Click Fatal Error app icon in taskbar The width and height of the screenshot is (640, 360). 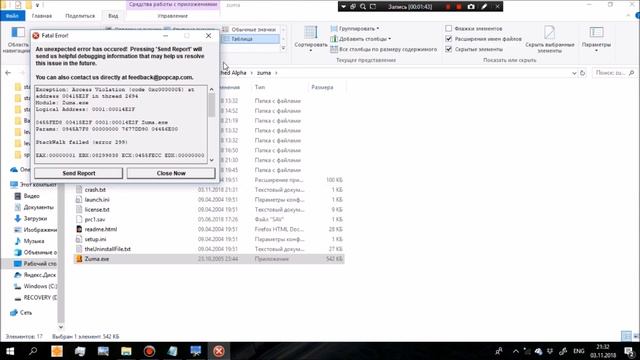point(219,351)
